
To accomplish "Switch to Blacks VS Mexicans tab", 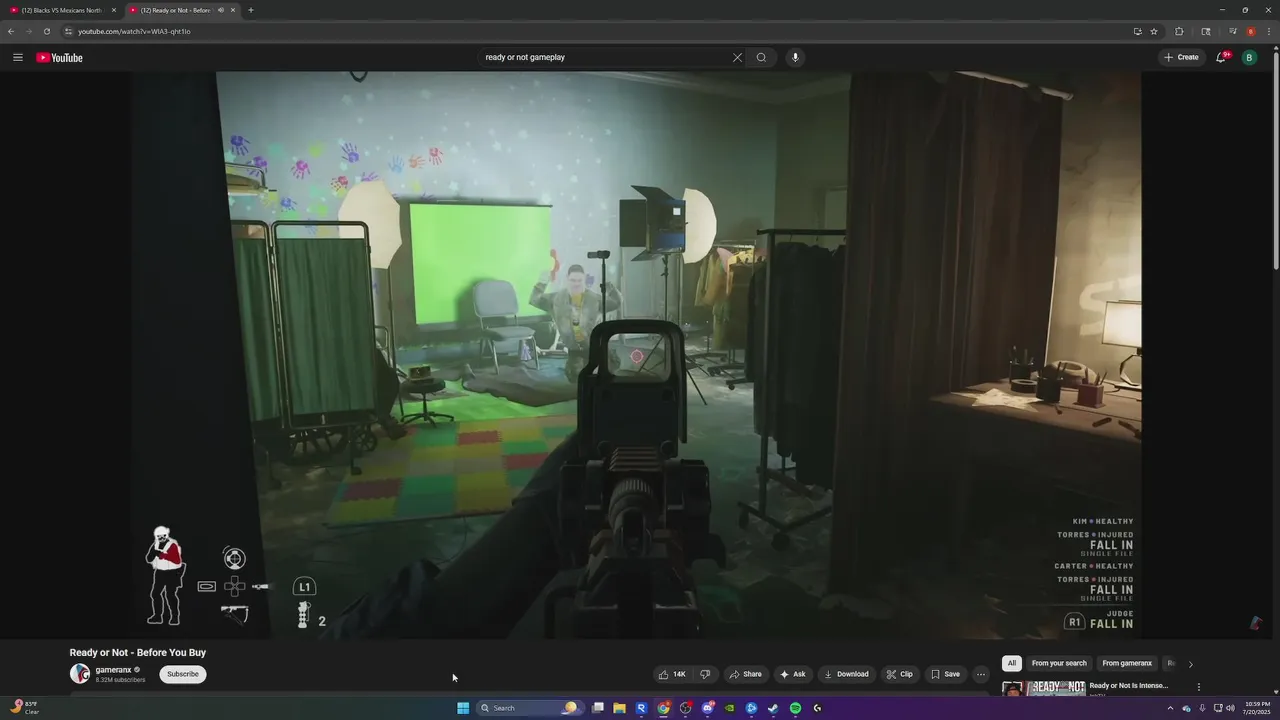I will coord(63,10).
